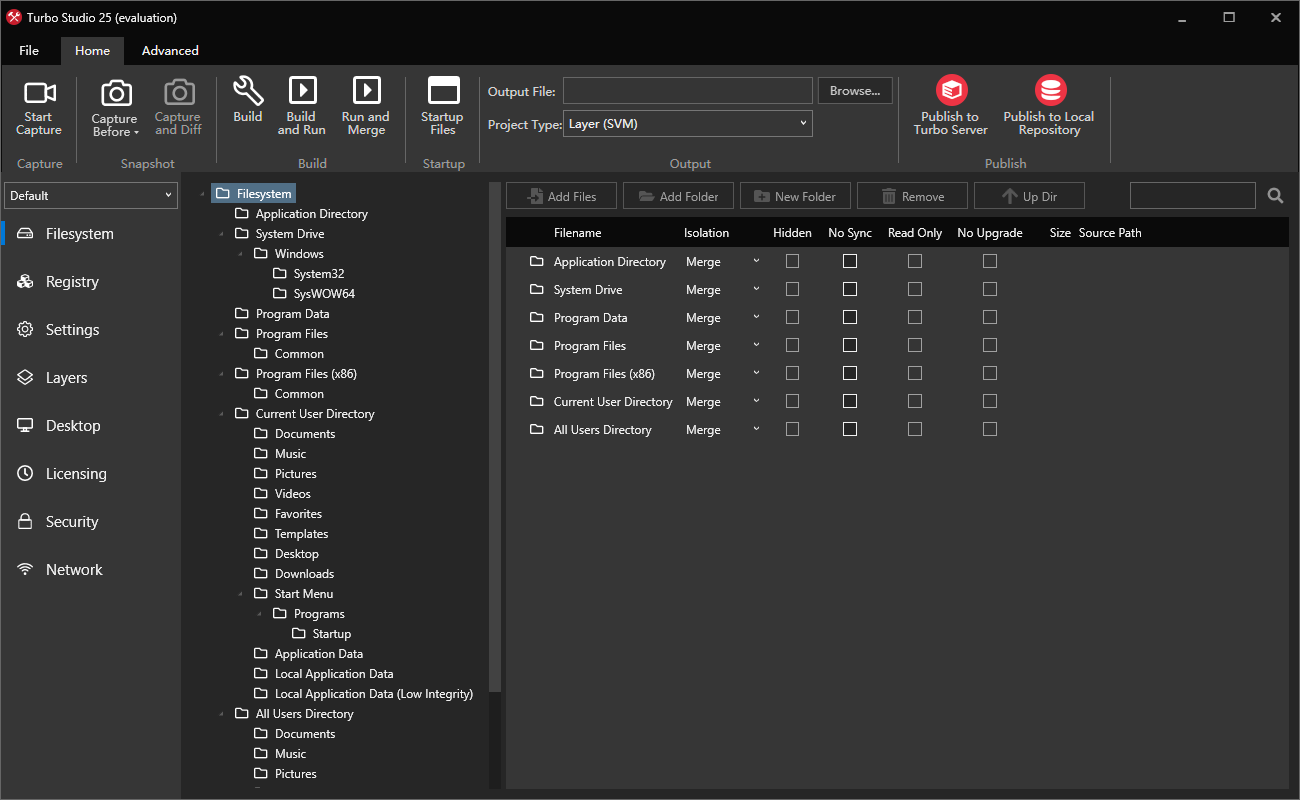Enable Hidden for Application Directory row
The width and height of the screenshot is (1300, 800).
coord(793,261)
